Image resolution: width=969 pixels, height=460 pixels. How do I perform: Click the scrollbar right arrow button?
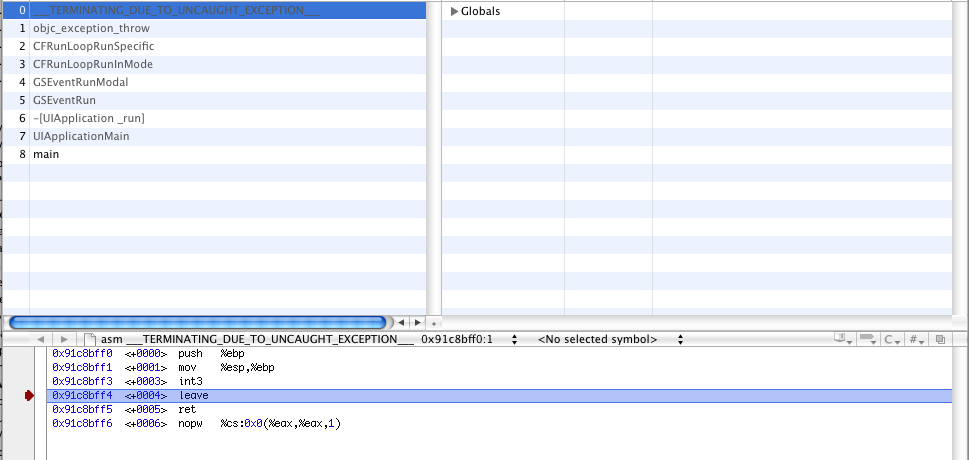point(418,322)
